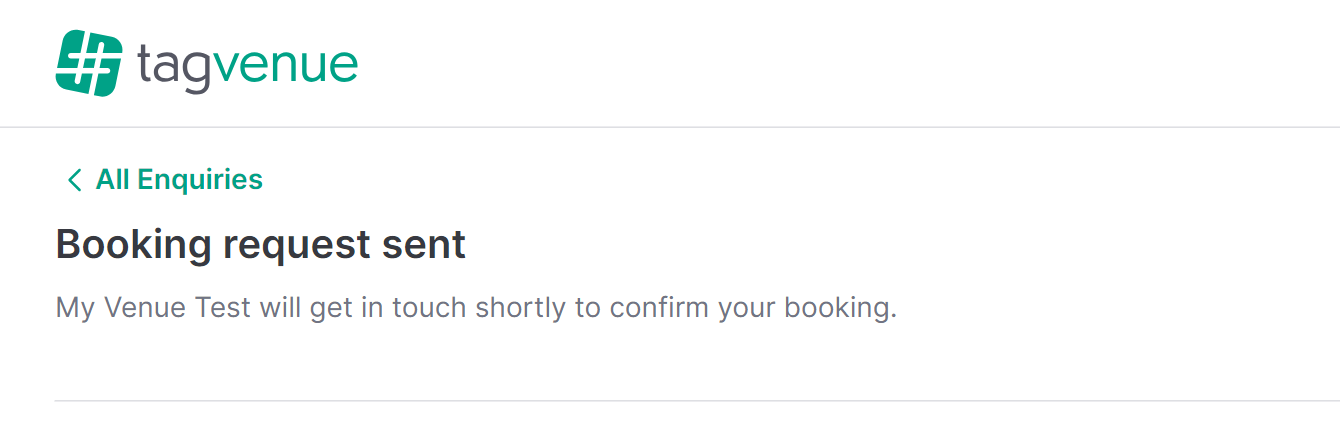Viewport: 1340px width, 437px height.
Task: Click the divider line under the confirmation message
Action: pyautogui.click(x=697, y=401)
